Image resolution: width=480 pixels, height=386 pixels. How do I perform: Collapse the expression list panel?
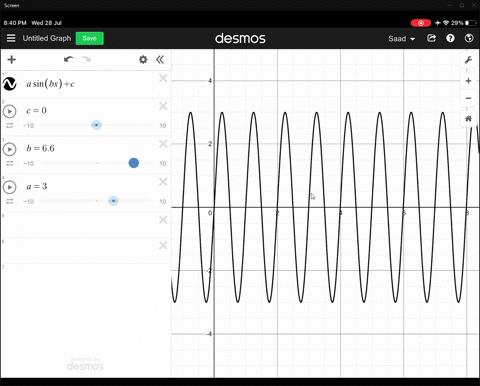(160, 60)
